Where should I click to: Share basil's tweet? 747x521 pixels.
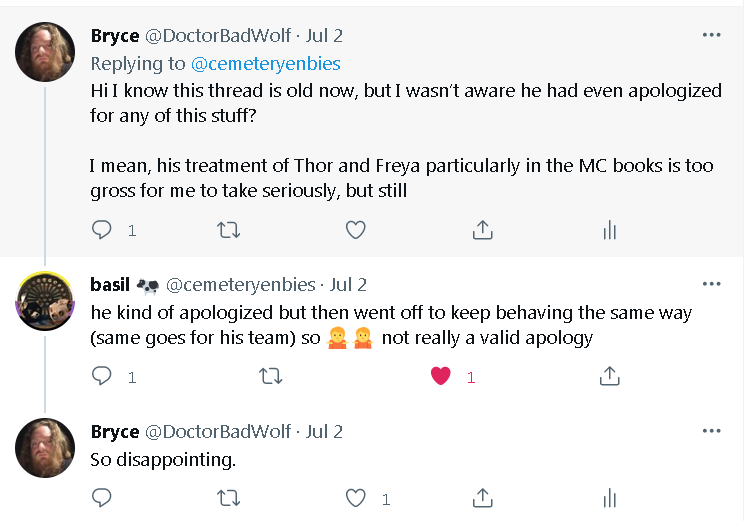point(609,376)
